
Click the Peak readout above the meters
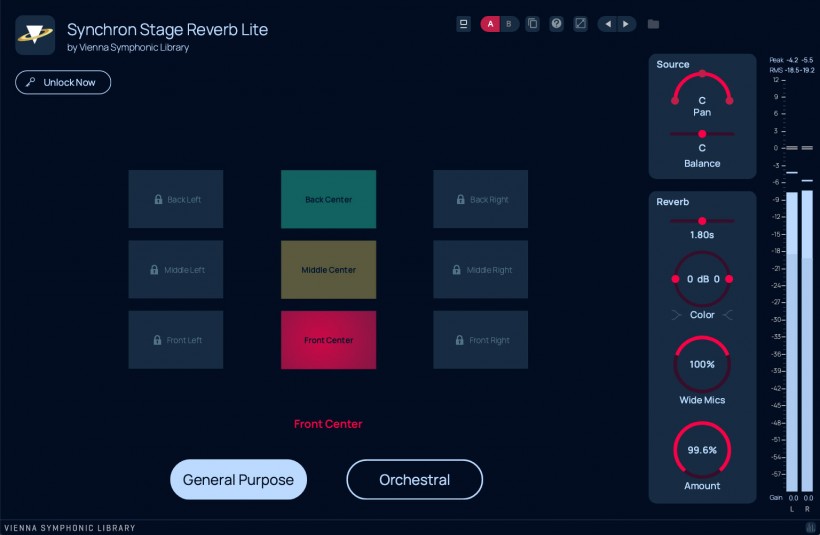point(791,60)
